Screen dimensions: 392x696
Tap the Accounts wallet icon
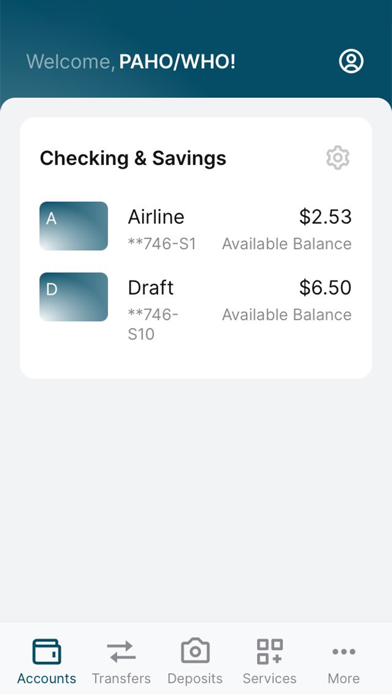(x=47, y=651)
